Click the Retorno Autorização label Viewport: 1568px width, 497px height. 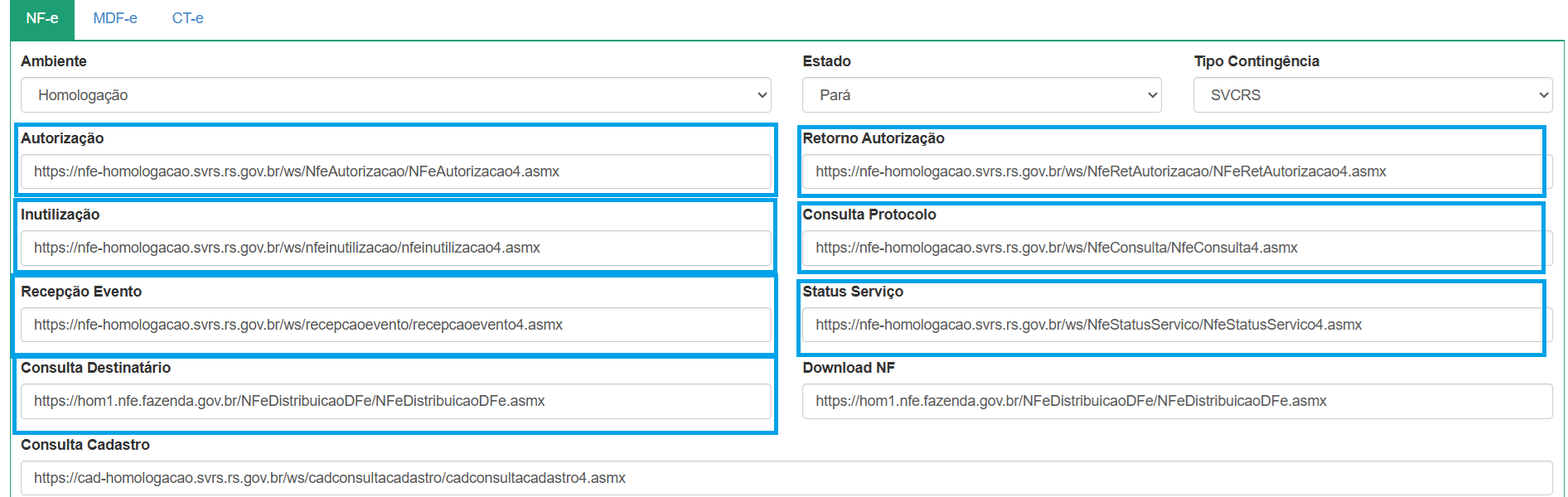click(x=874, y=138)
